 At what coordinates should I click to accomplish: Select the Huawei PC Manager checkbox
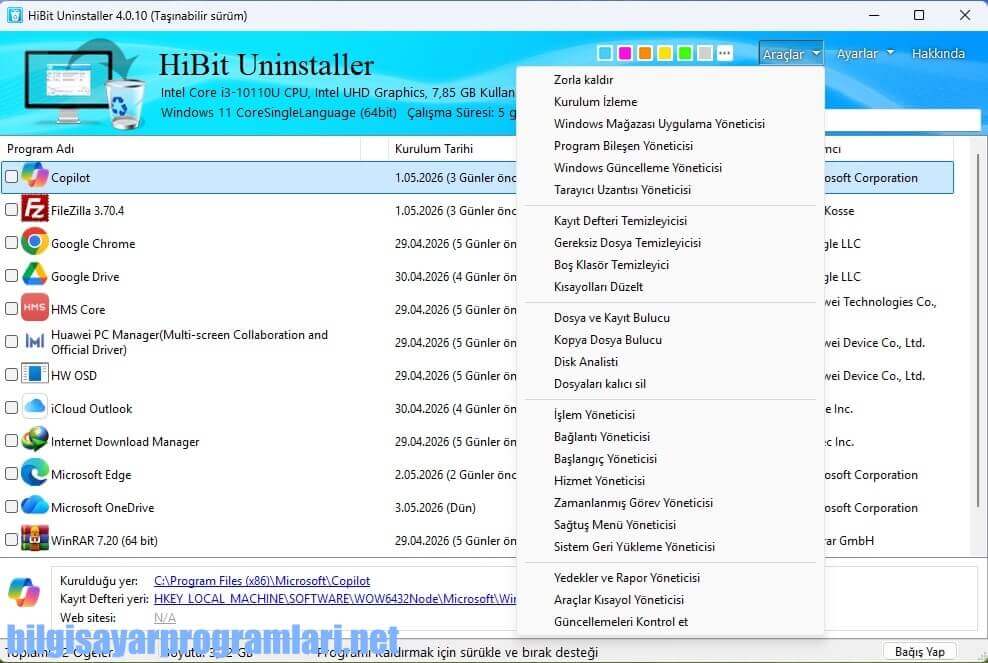click(x=11, y=342)
